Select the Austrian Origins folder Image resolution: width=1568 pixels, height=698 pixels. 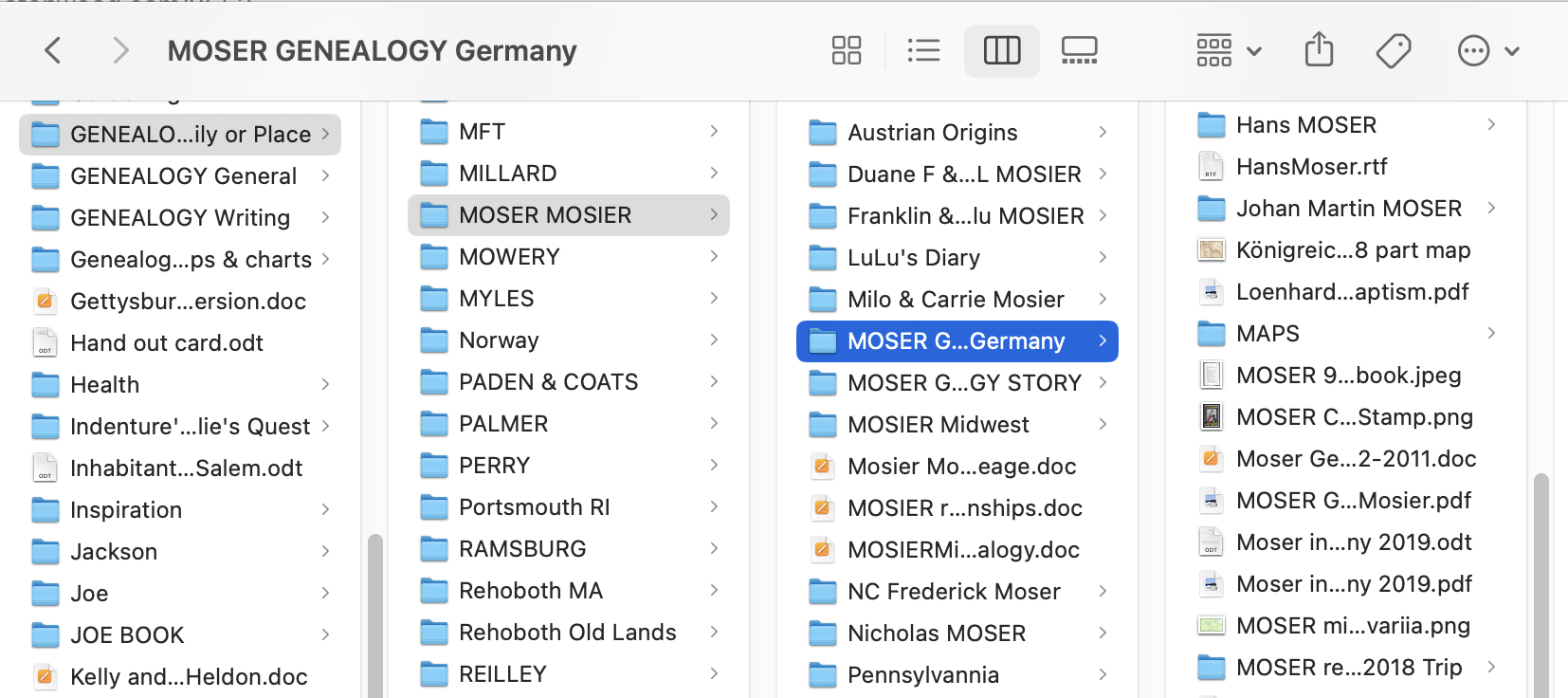click(932, 133)
